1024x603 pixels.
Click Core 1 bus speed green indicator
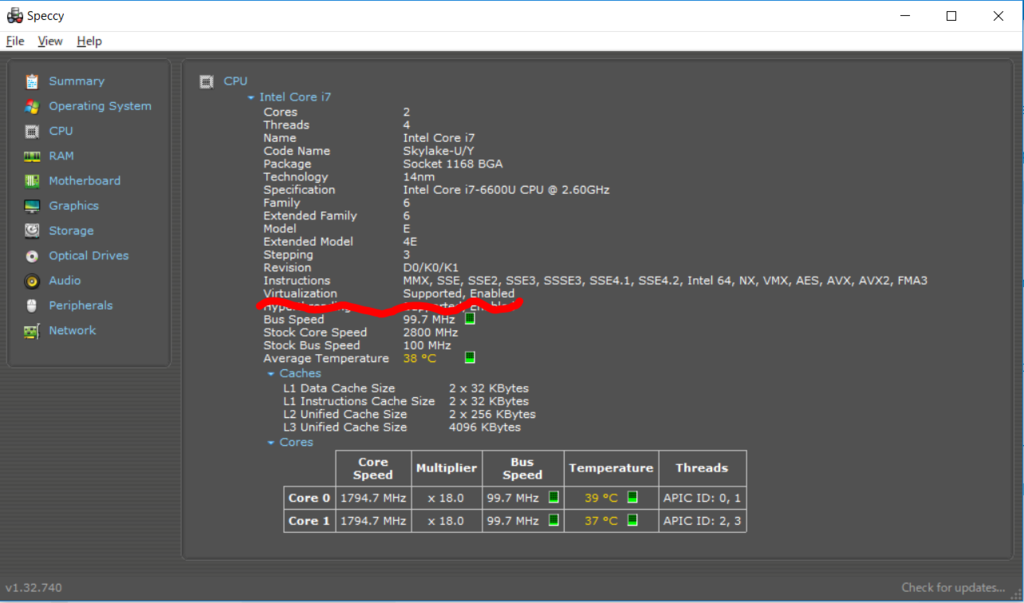point(554,520)
